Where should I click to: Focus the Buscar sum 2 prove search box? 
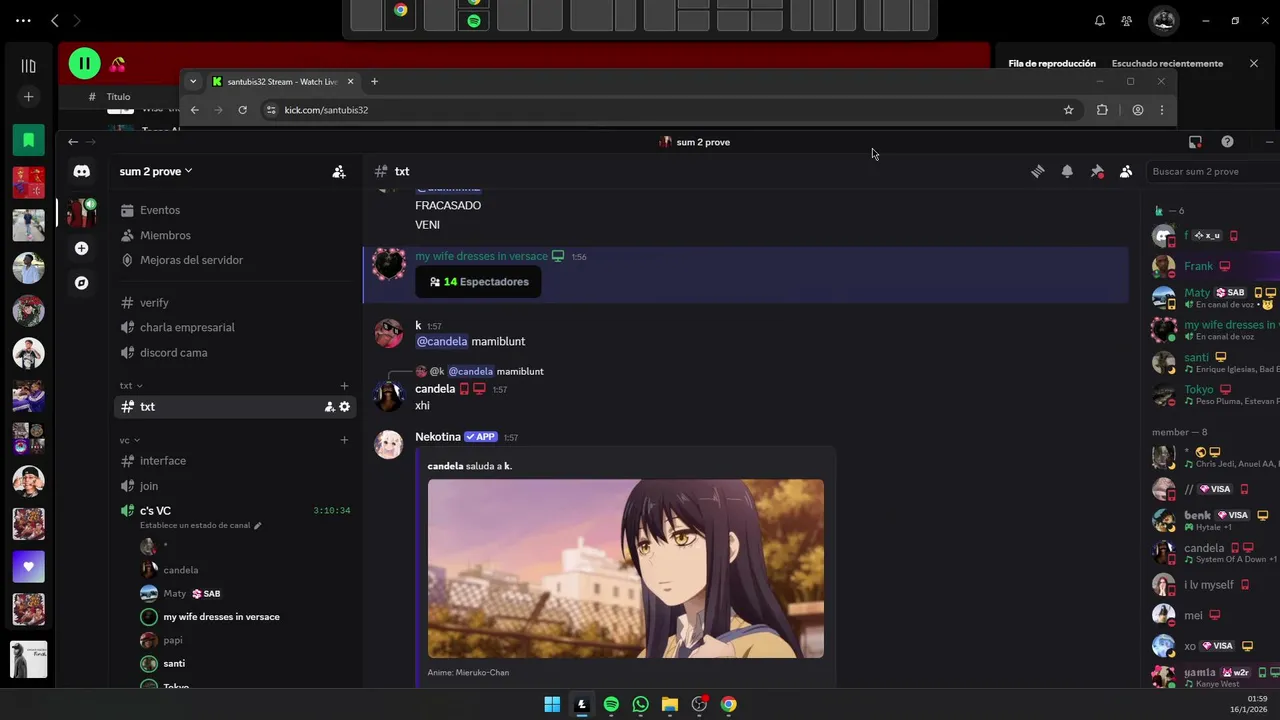[x=1212, y=171]
